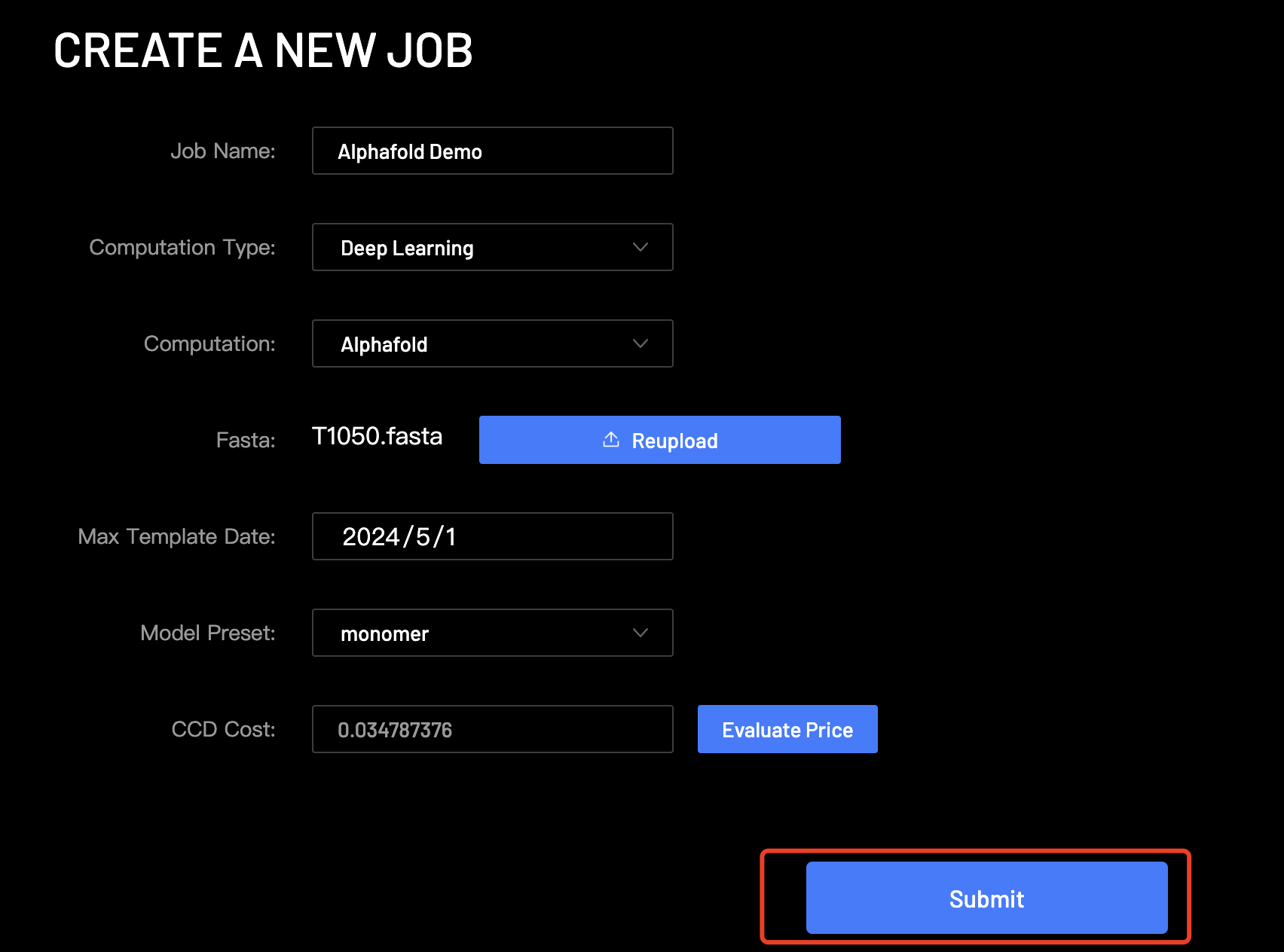Click the CCD Cost label
This screenshot has width=1284, height=952.
click(224, 729)
